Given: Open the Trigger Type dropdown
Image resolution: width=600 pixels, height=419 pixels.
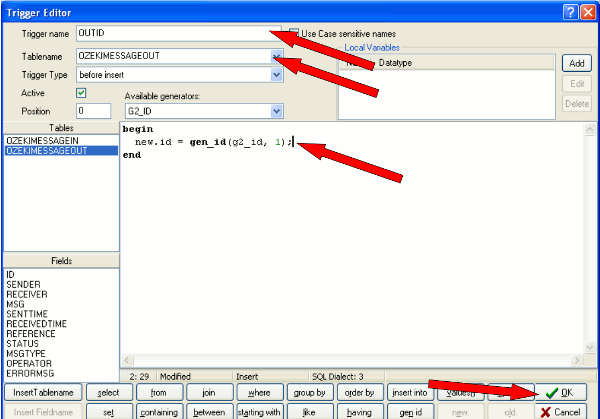Looking at the screenshot, I should tap(276, 75).
